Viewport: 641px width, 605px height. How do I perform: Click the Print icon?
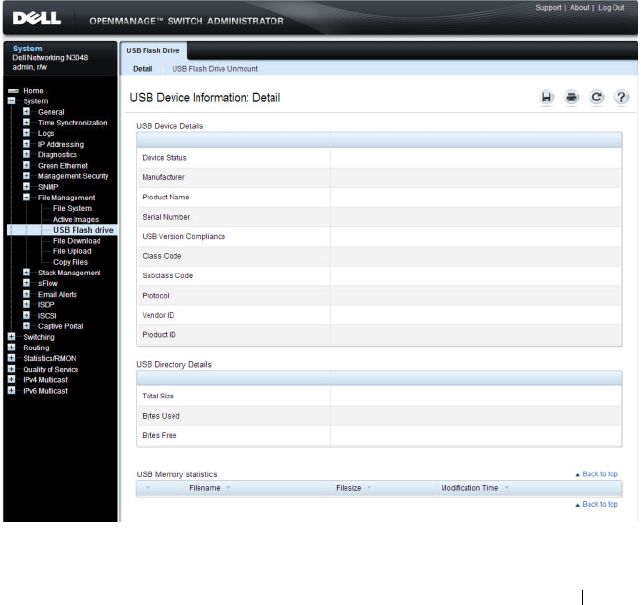[572, 97]
